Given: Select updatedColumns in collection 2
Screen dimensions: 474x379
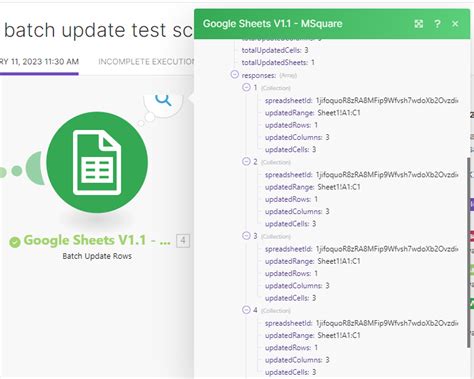Looking at the screenshot, I should point(297,212).
